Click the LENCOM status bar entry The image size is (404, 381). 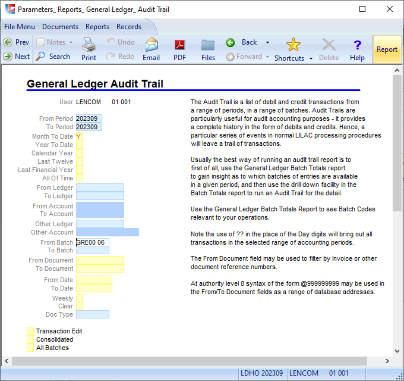click(x=304, y=373)
